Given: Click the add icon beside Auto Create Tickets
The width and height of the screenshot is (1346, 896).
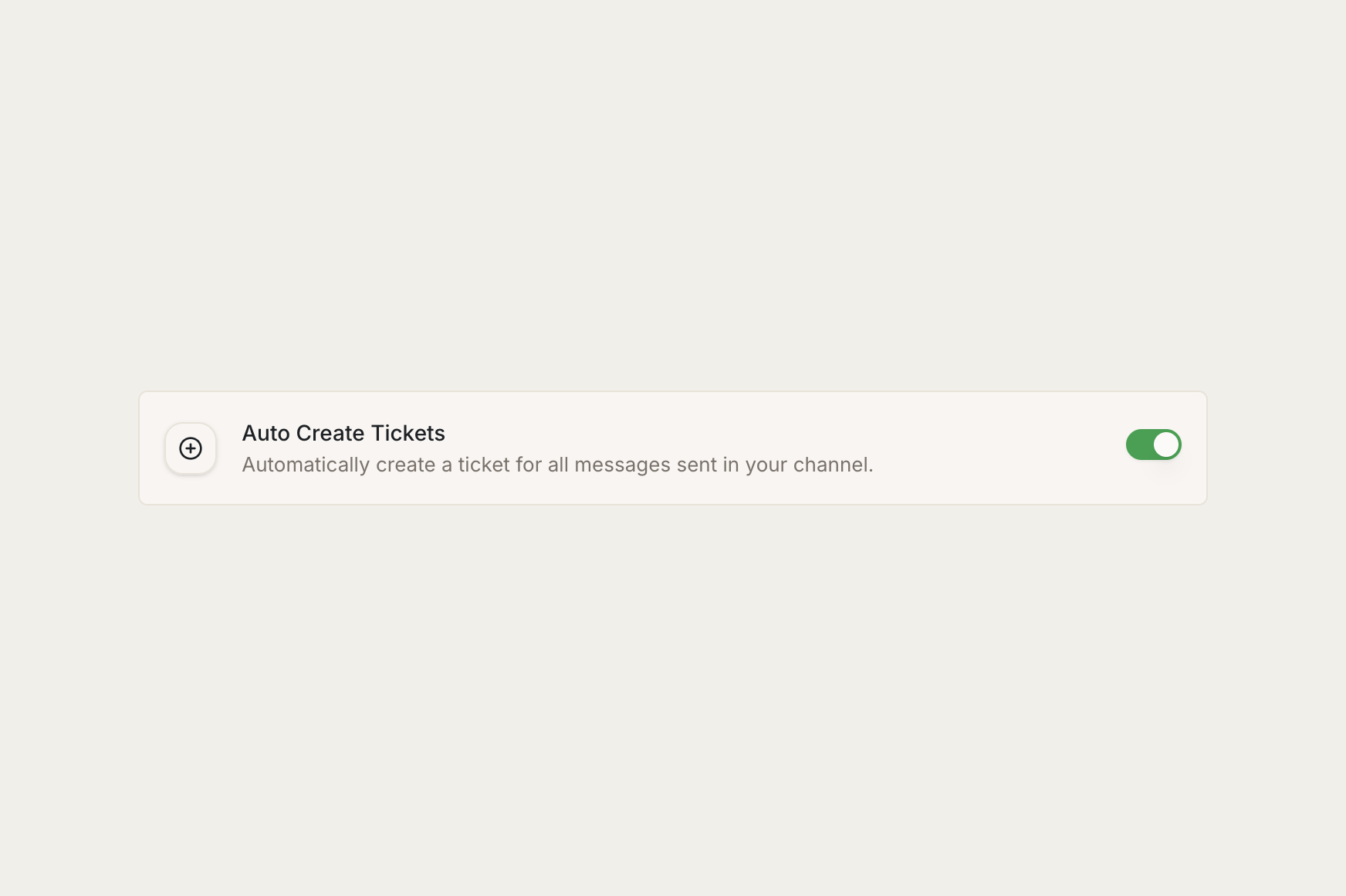Looking at the screenshot, I should coord(191,448).
